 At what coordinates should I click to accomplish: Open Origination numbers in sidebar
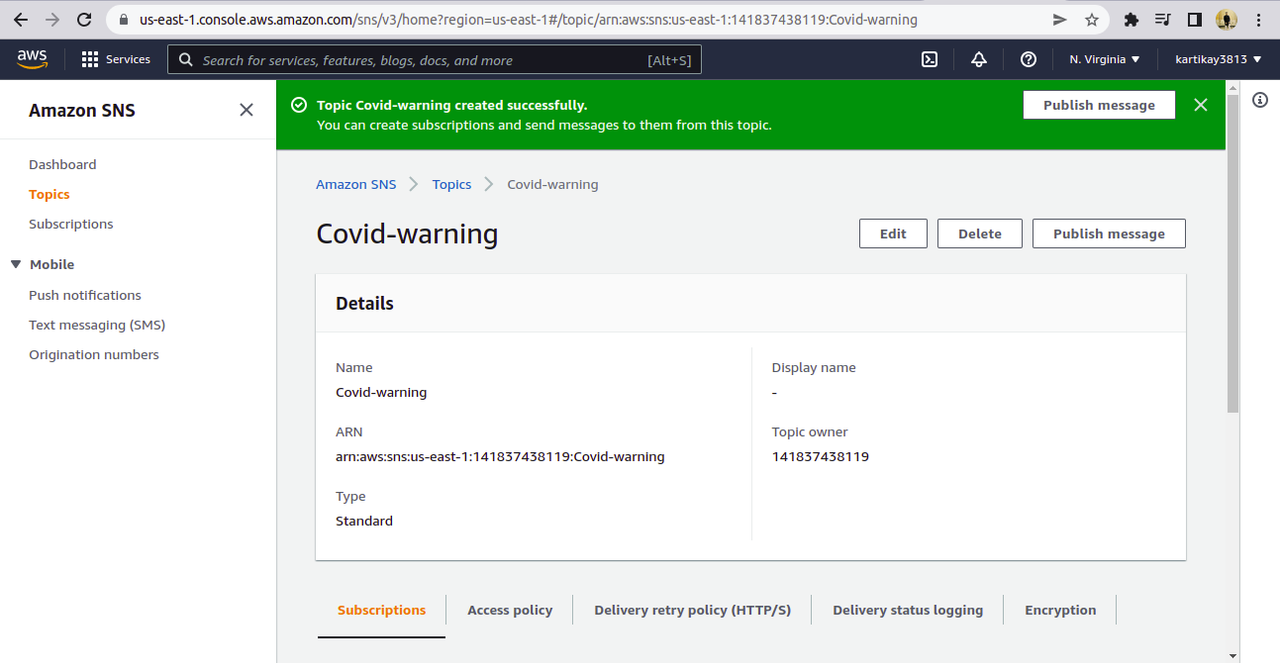[94, 355]
